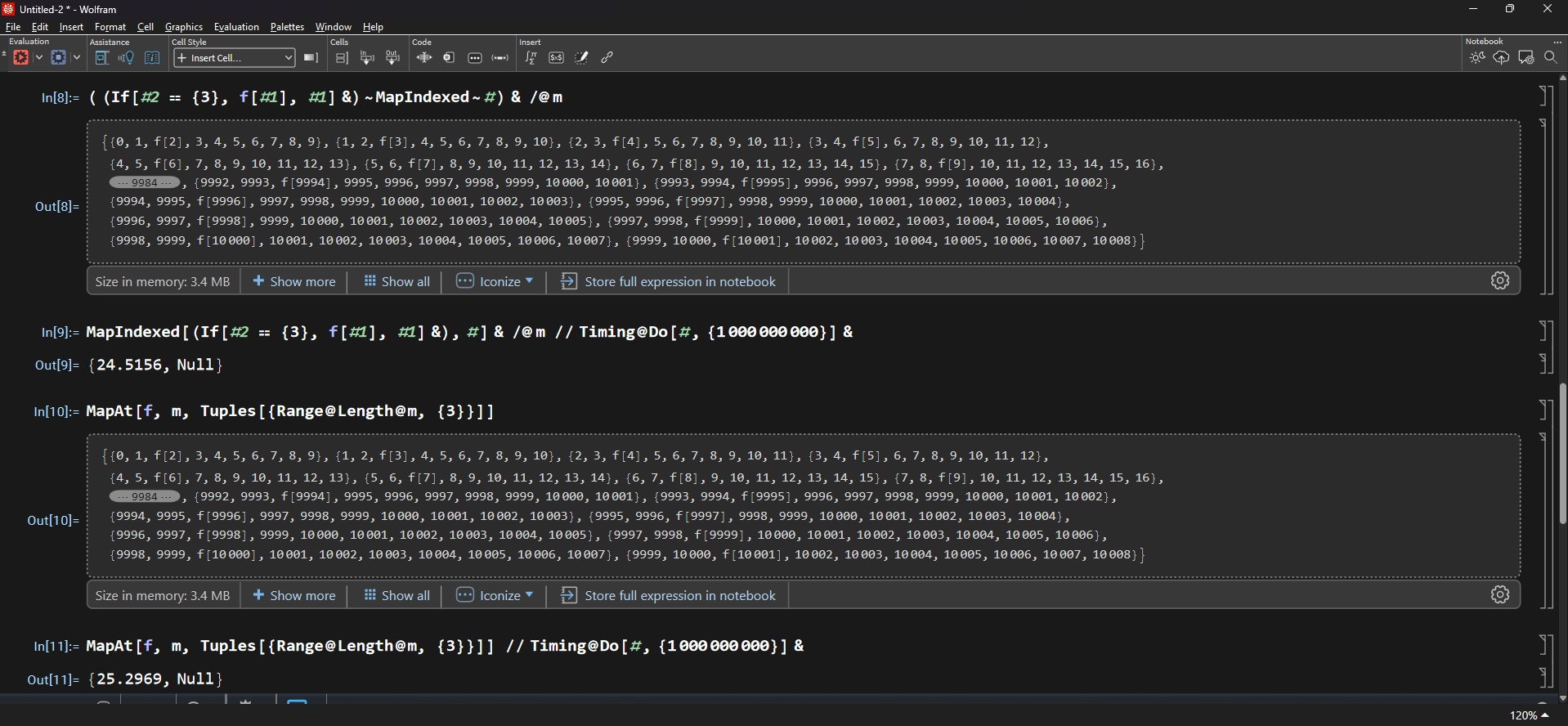Open the Palettes menu
Screen dimensions: 1568x726
click(x=287, y=27)
